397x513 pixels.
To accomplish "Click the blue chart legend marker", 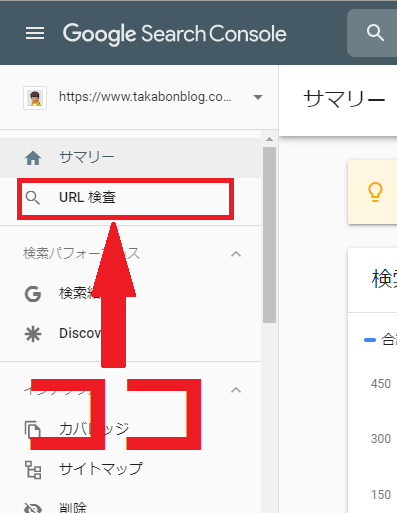I will click(370, 340).
